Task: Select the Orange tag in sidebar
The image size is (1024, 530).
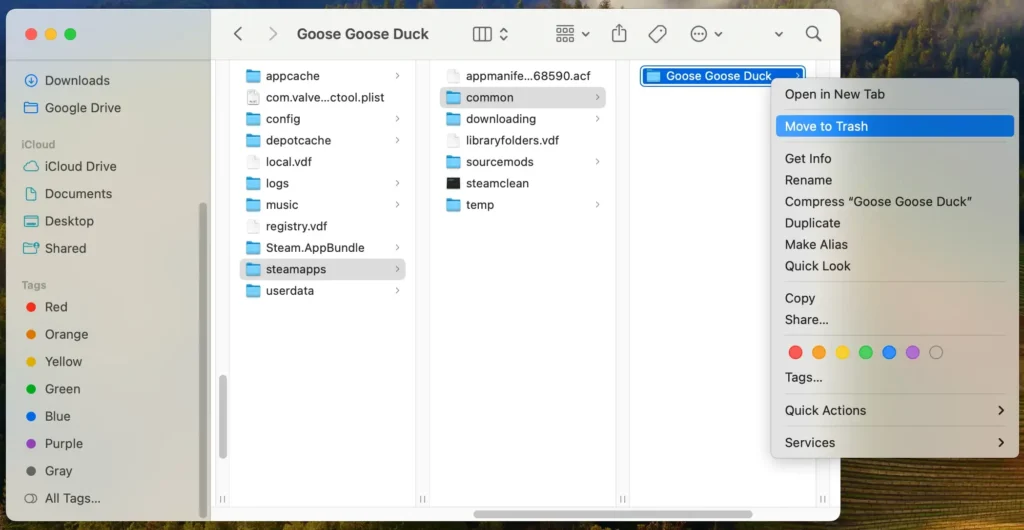Action: tap(66, 334)
